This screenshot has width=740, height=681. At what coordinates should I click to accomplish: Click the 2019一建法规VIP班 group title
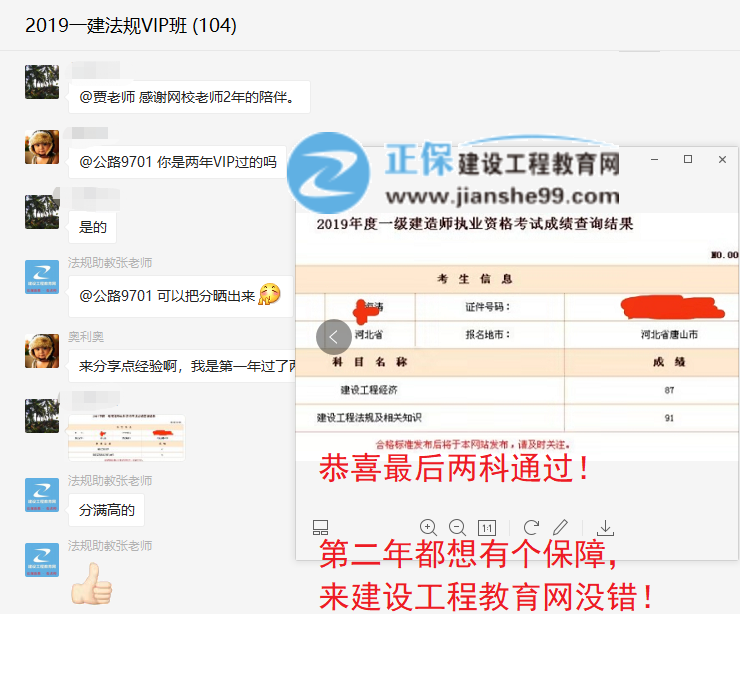[x=131, y=26]
